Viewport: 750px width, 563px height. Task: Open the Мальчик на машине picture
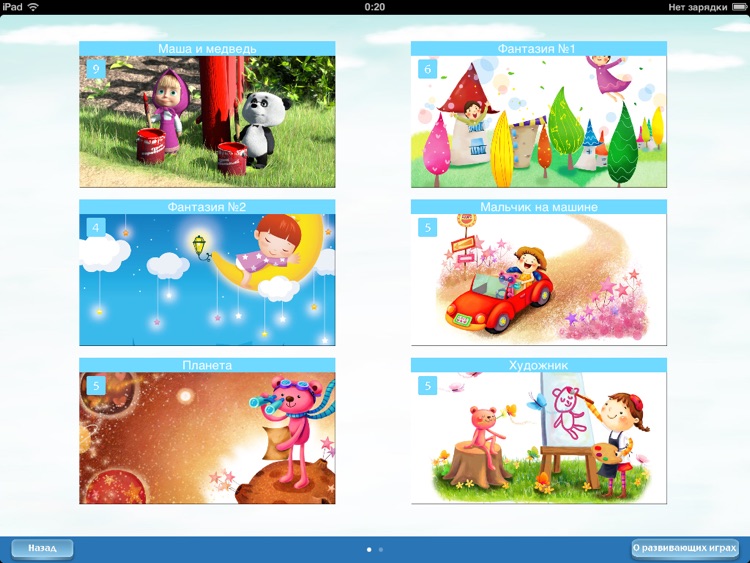coord(539,280)
